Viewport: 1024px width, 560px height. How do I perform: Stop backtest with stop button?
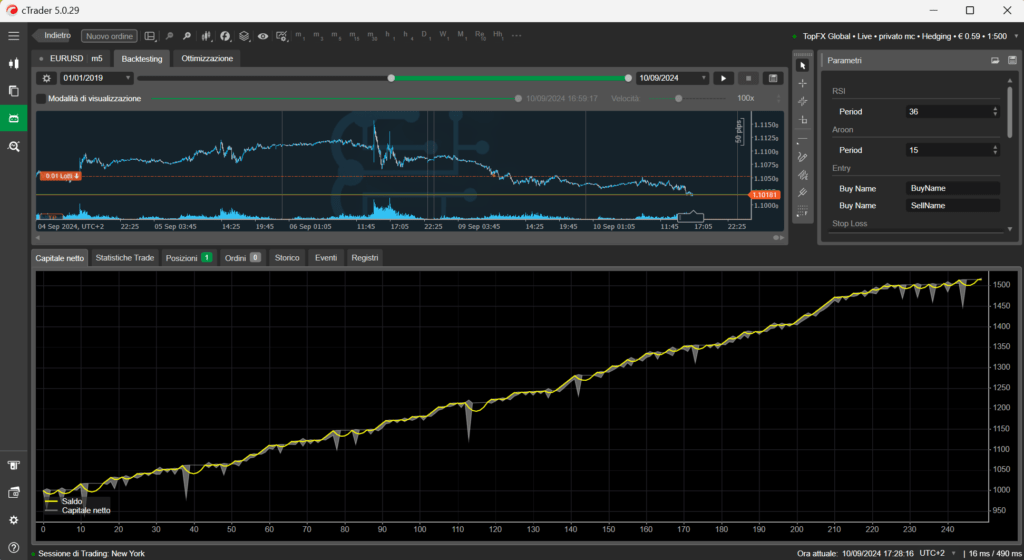[748, 78]
